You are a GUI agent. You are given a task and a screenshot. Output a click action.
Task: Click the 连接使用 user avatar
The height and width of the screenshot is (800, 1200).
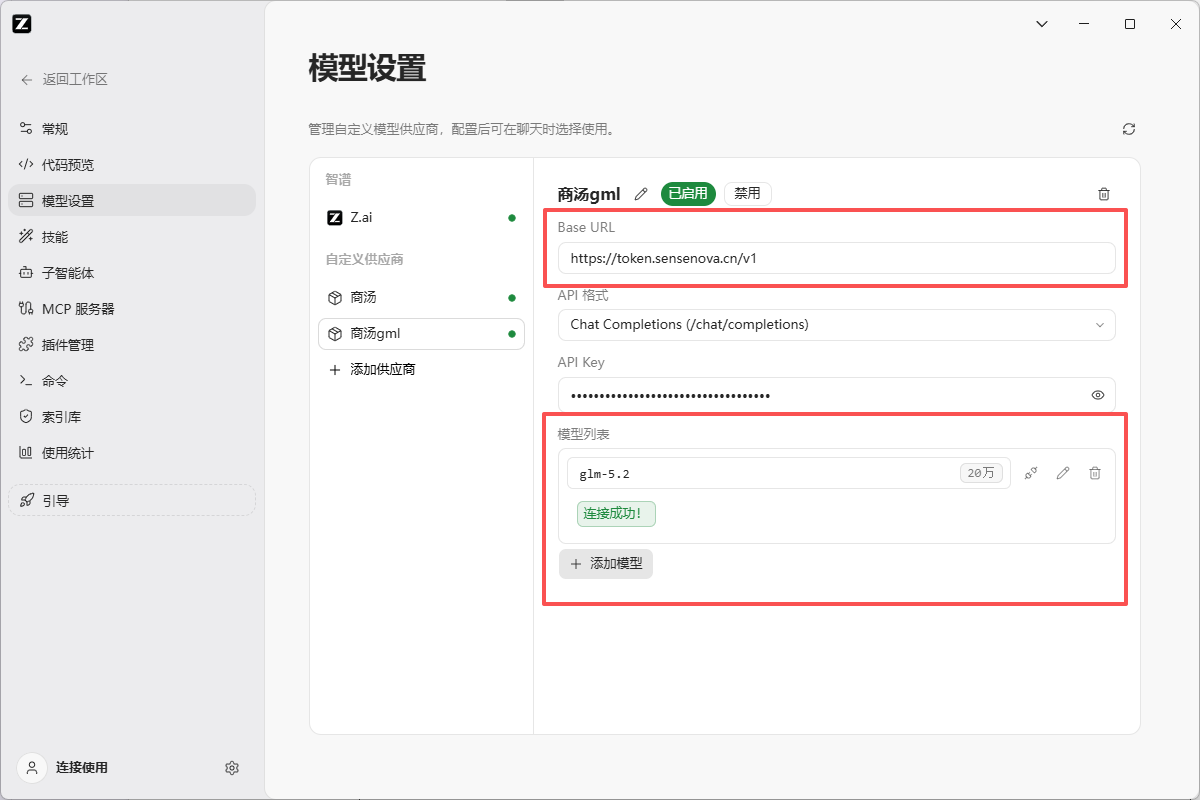32,768
